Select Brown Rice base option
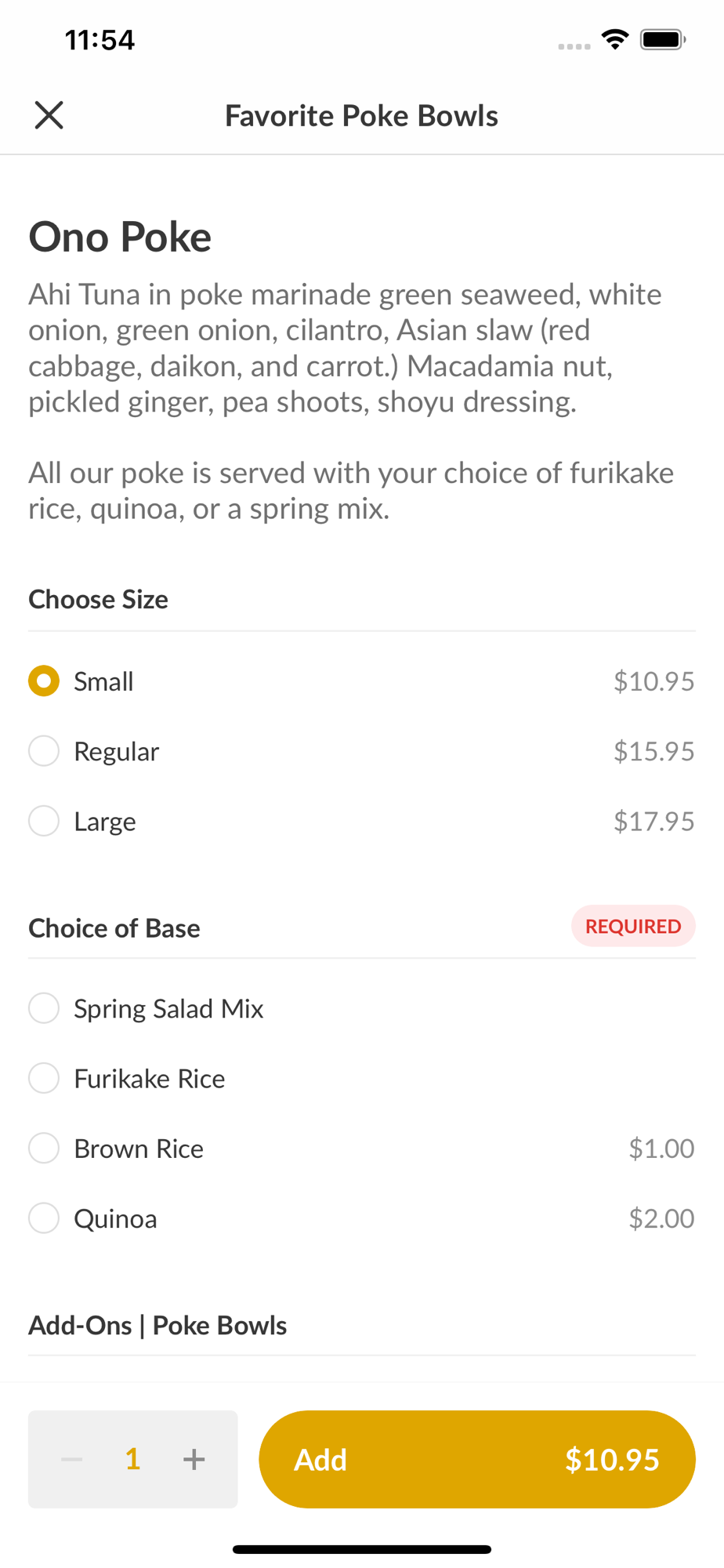 pos(44,1149)
